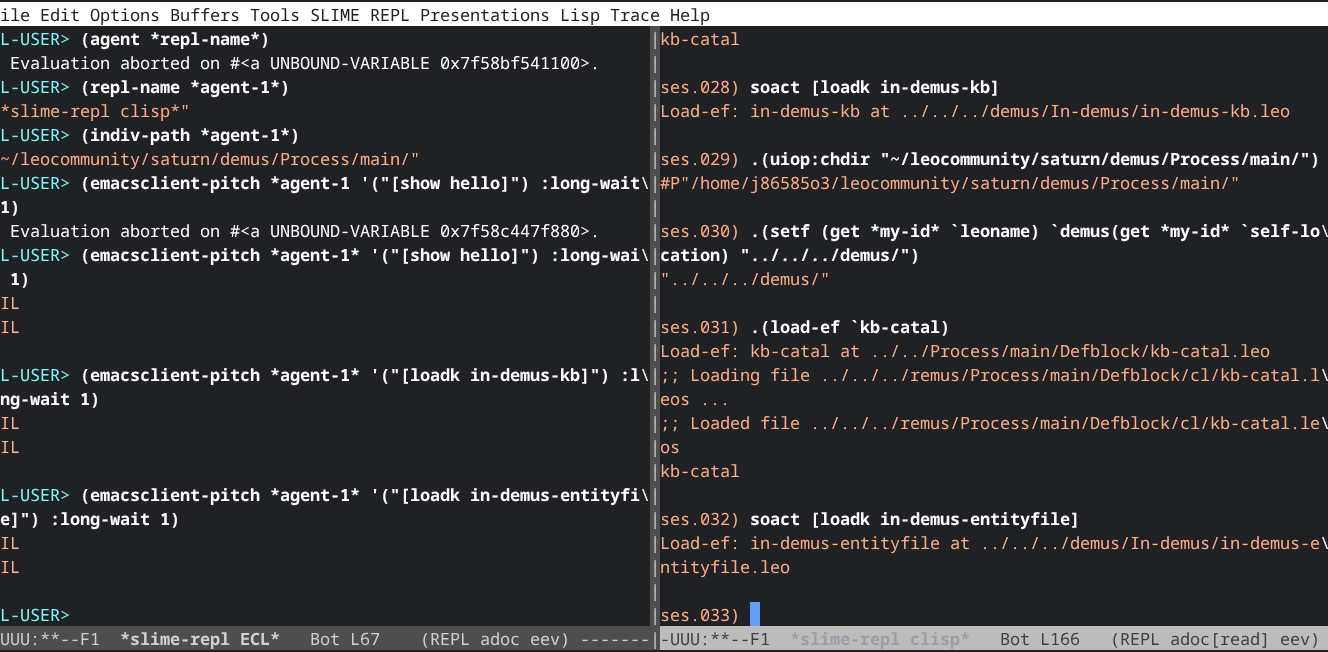Image resolution: width=1328 pixels, height=652 pixels.
Task: Open the SLIME menu
Action: (x=335, y=15)
